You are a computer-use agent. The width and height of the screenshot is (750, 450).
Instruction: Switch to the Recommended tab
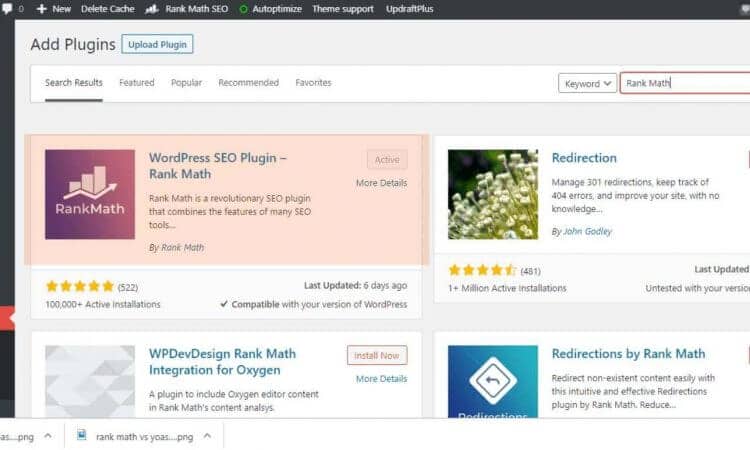(x=249, y=83)
